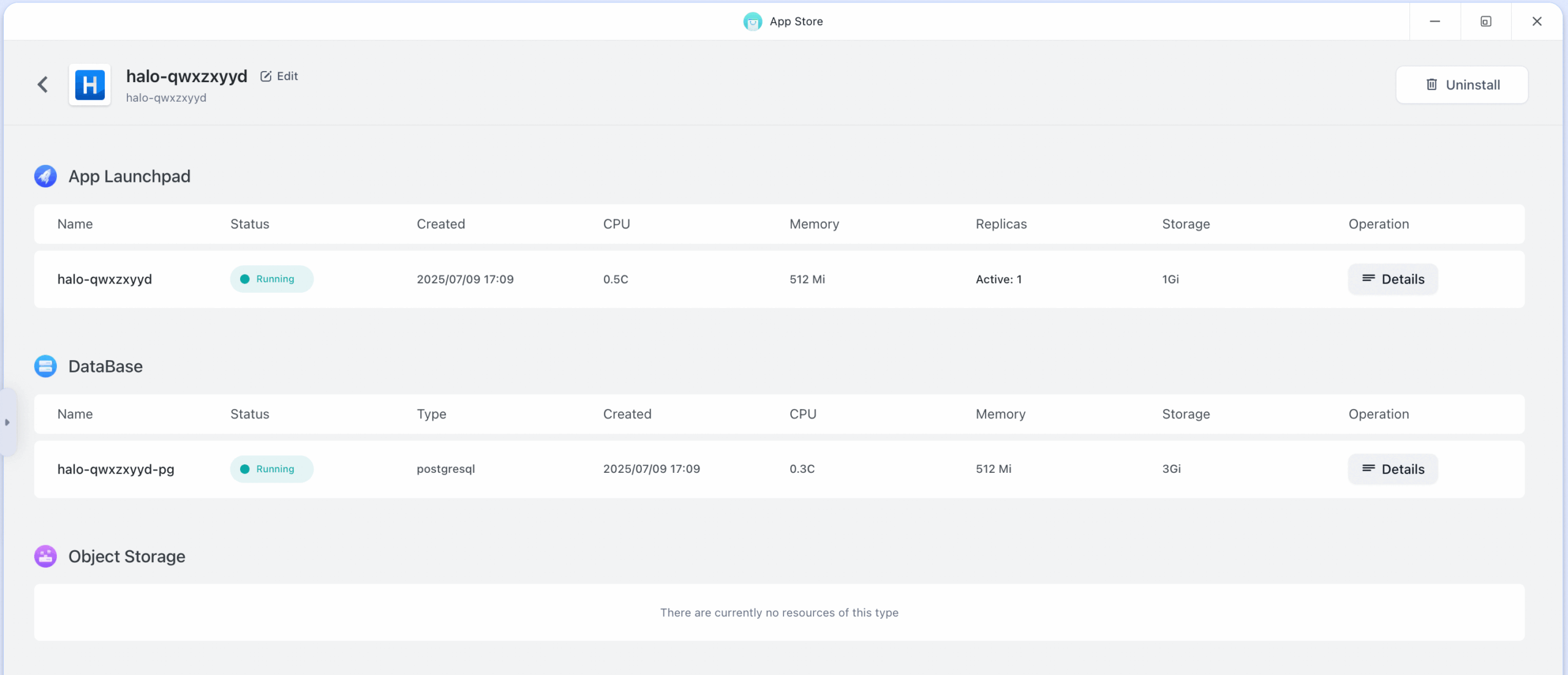
Task: Click the no resources message in Object Storage
Action: [779, 613]
